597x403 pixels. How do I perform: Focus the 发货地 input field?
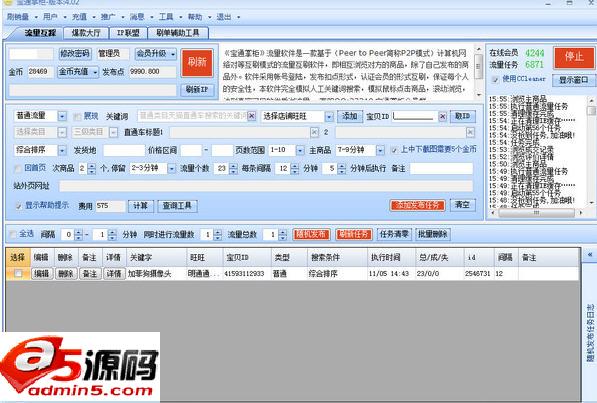tap(124, 150)
